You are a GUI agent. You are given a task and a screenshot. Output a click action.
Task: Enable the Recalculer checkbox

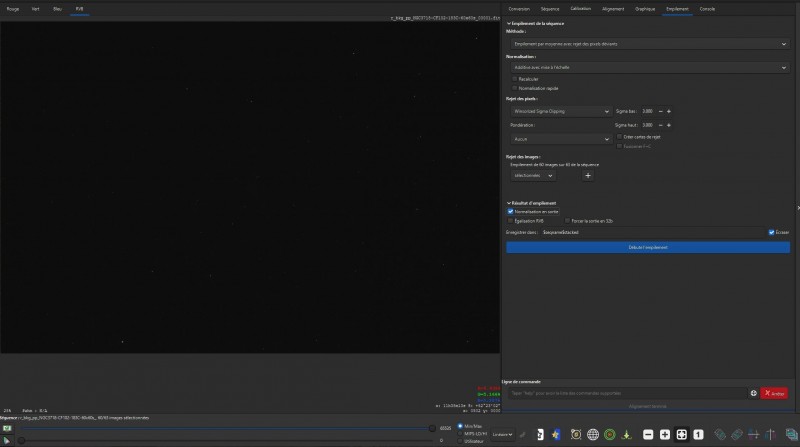[x=515, y=79]
